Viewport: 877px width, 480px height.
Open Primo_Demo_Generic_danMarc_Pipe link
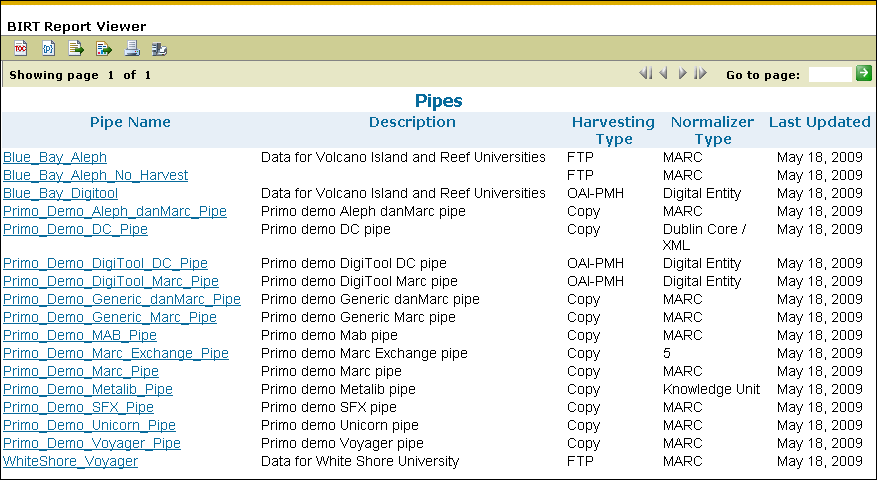coord(122,299)
